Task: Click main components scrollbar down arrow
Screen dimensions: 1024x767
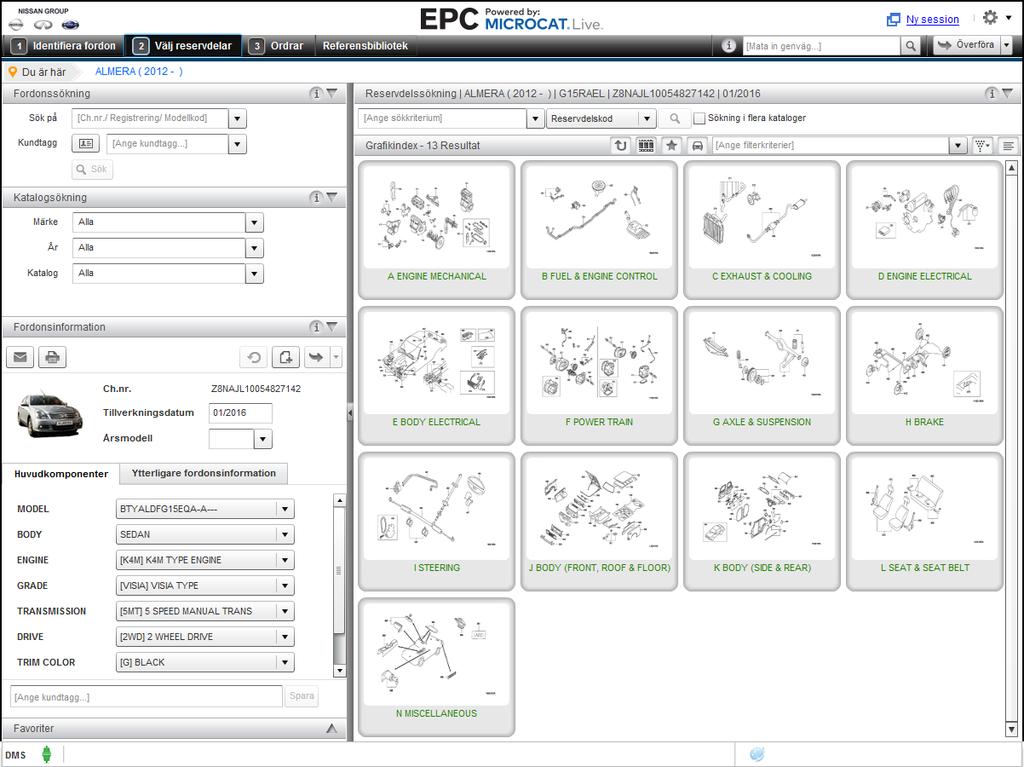Action: 339,670
